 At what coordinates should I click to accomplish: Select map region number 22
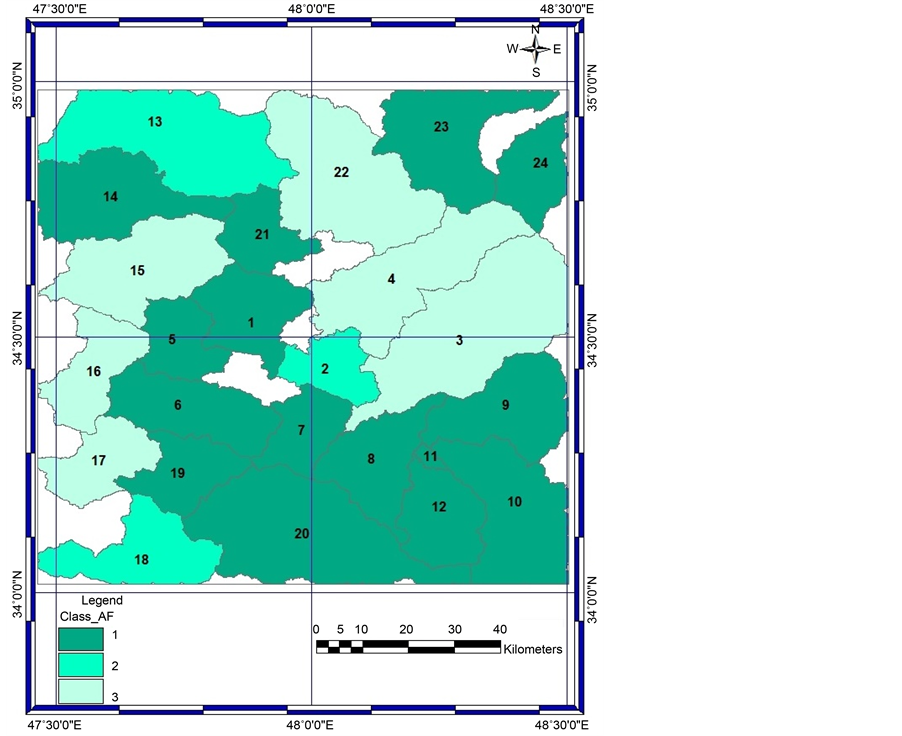click(341, 172)
